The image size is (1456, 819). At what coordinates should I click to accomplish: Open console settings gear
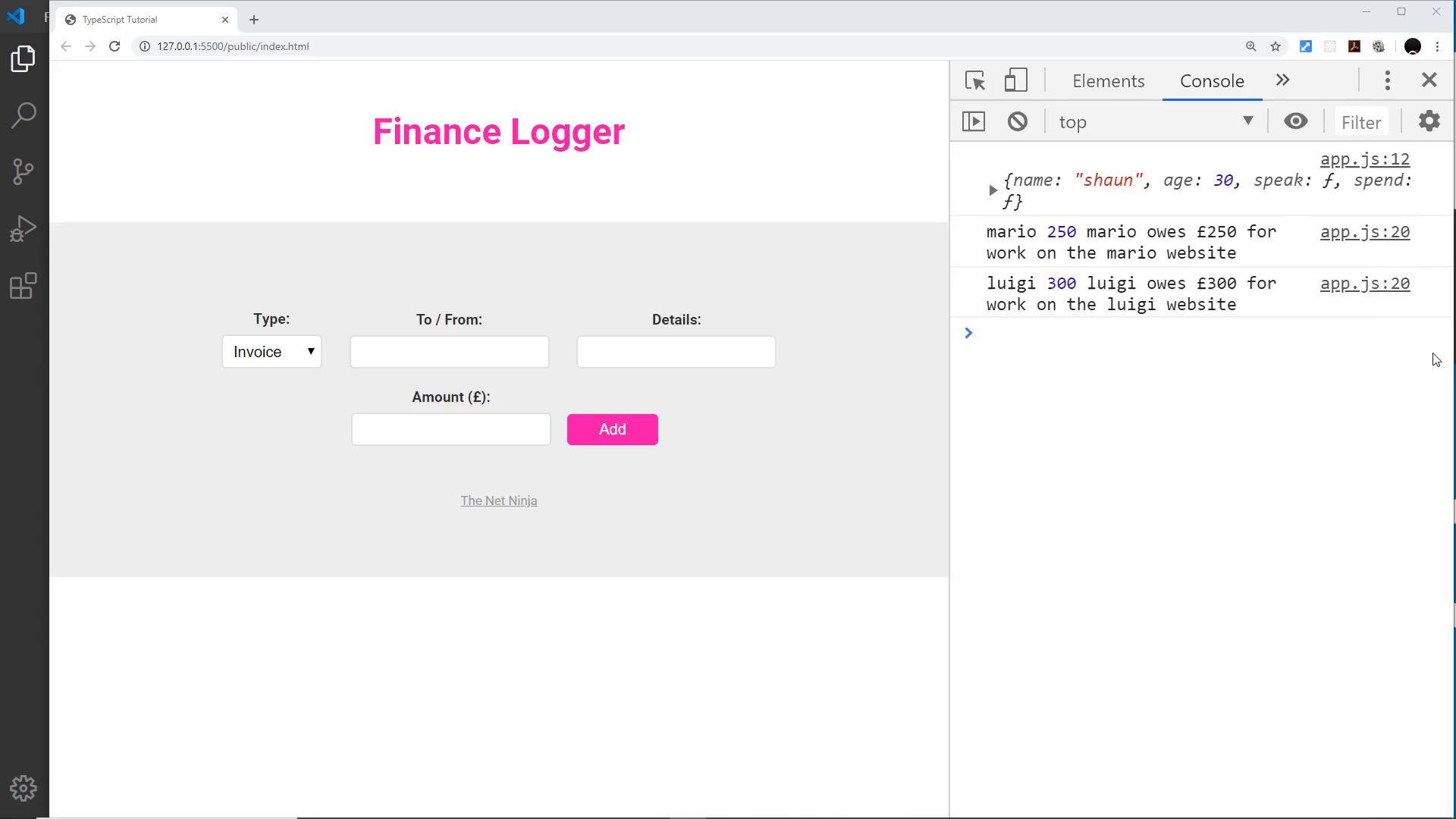pyautogui.click(x=1429, y=121)
